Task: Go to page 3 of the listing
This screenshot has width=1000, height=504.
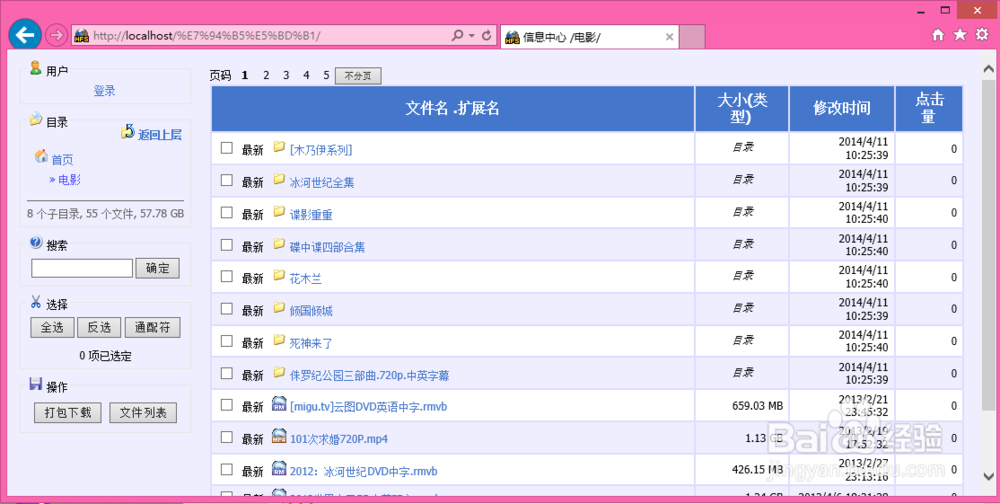Action: tap(286, 75)
